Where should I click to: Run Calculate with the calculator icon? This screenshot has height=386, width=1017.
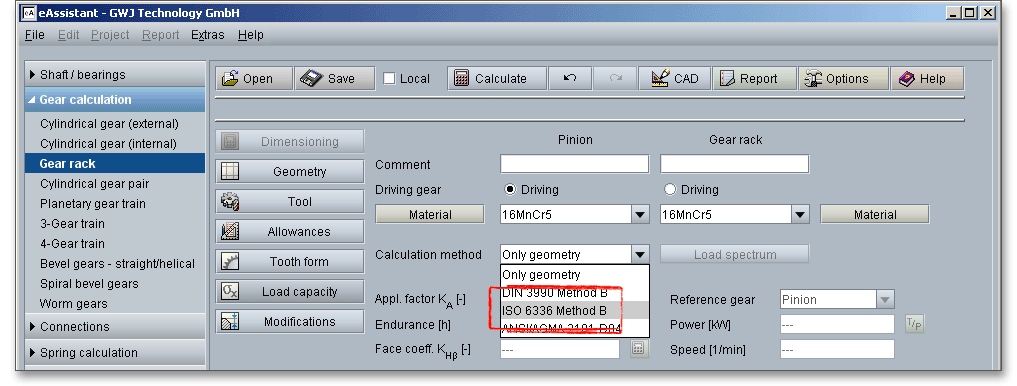point(490,78)
